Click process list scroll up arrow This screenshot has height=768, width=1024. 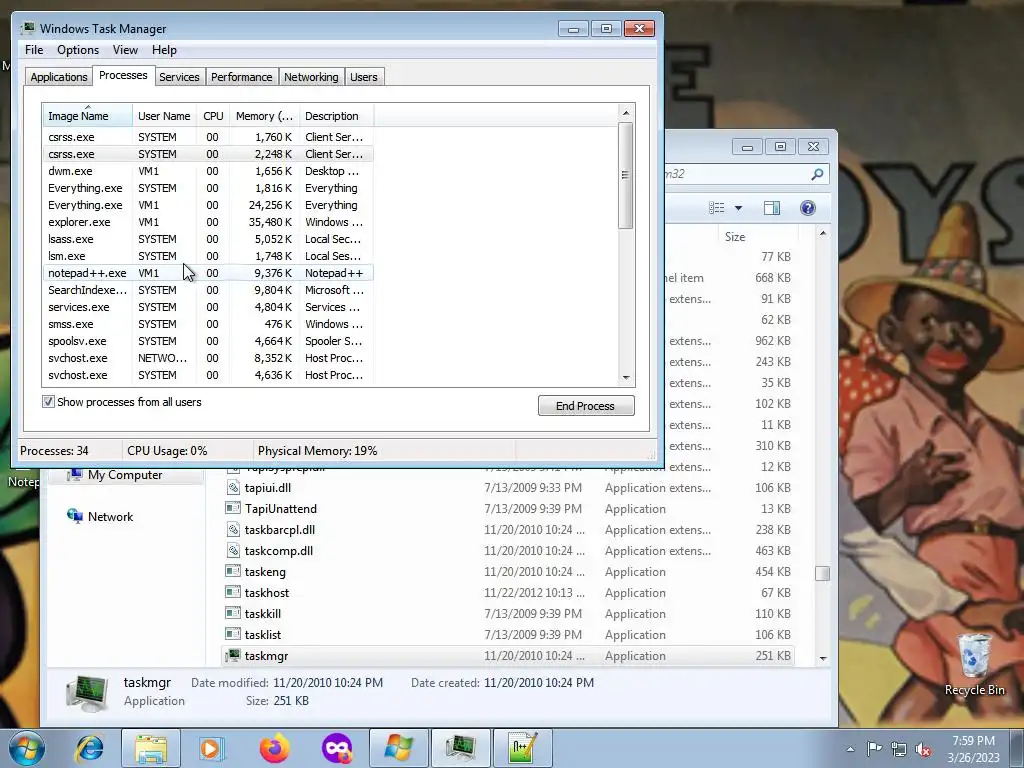pyautogui.click(x=626, y=113)
